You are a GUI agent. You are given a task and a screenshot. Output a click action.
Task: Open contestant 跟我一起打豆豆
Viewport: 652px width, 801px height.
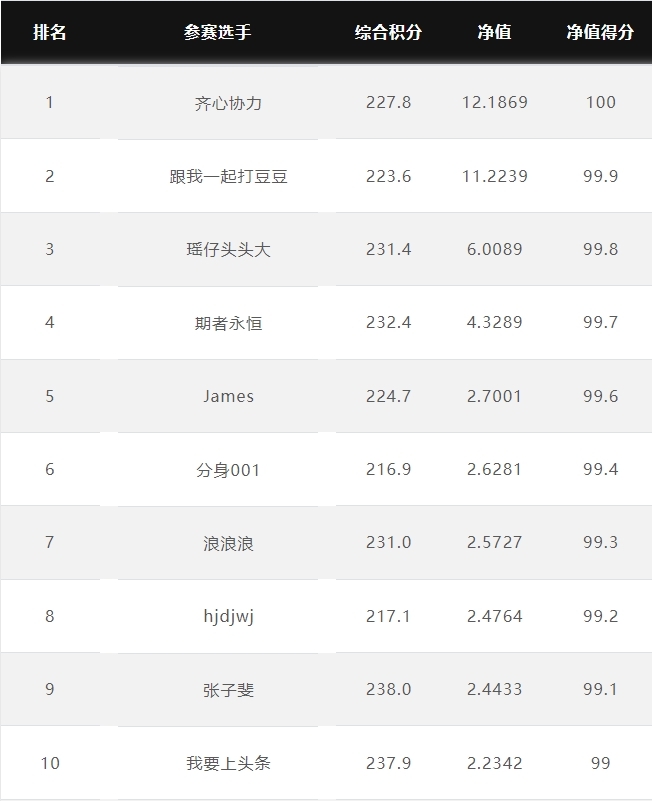(228, 177)
